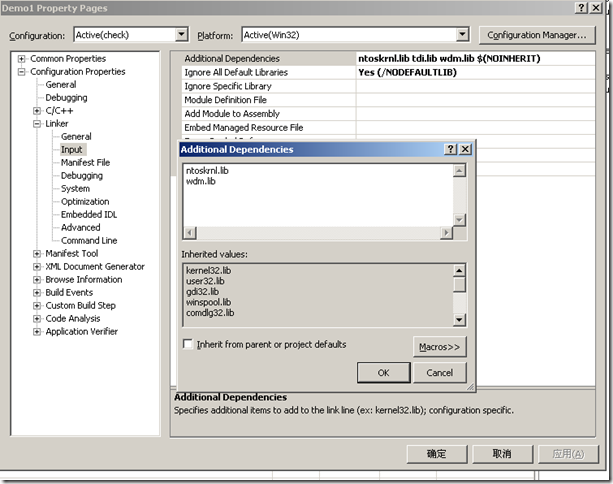Viewport: 613px width, 484px height.
Task: Click the help icon of Demo1 Property Pages
Action: 581,8
